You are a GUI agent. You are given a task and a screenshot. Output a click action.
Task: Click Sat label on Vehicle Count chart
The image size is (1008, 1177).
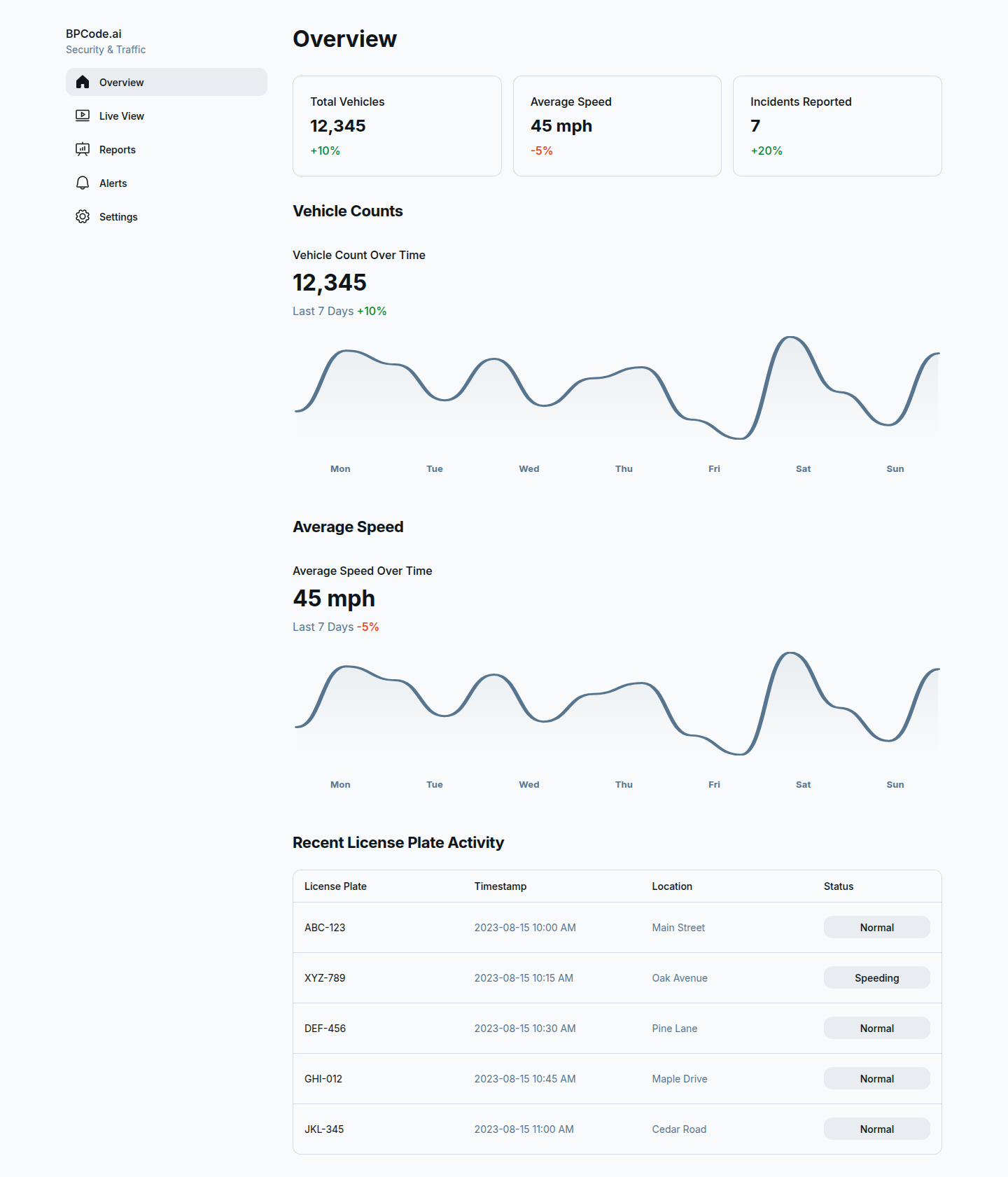(x=803, y=469)
